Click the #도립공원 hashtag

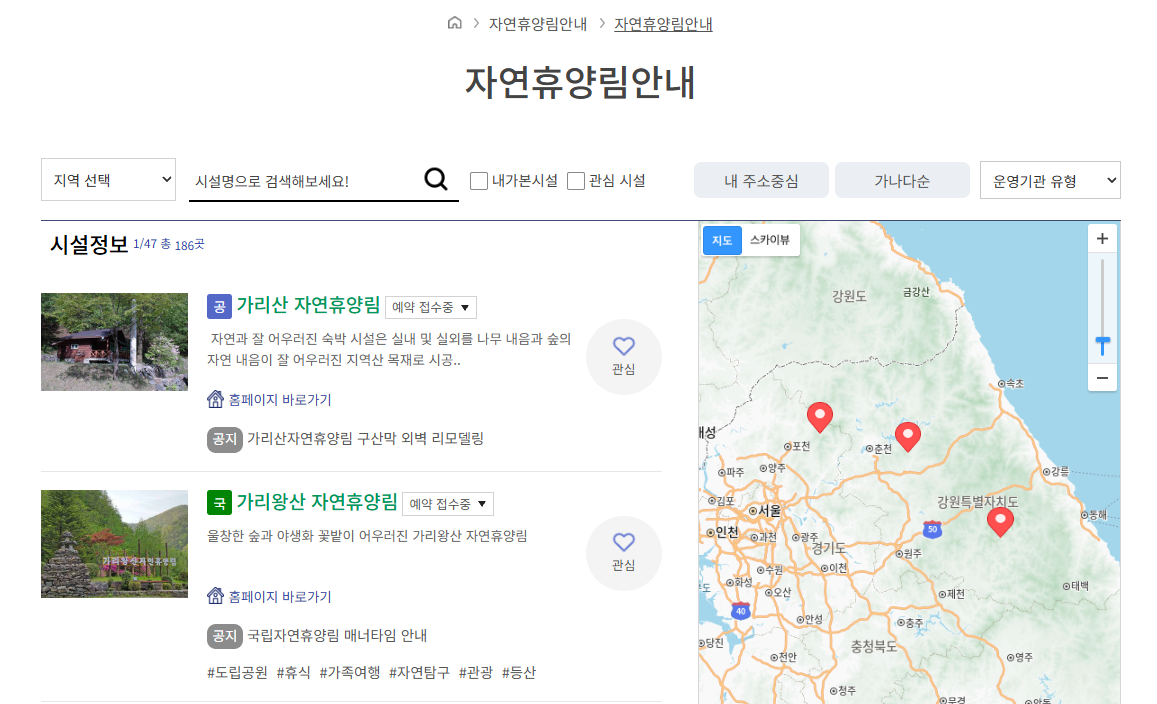237,672
